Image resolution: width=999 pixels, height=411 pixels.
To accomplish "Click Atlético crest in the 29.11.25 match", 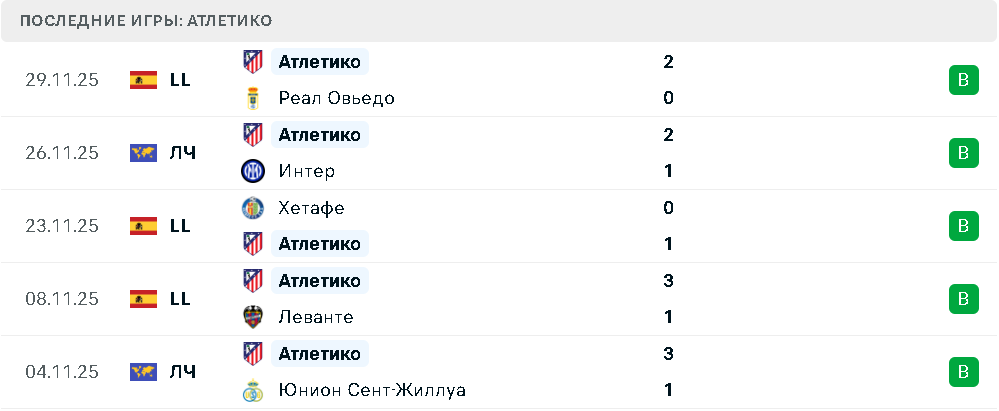I will (253, 62).
